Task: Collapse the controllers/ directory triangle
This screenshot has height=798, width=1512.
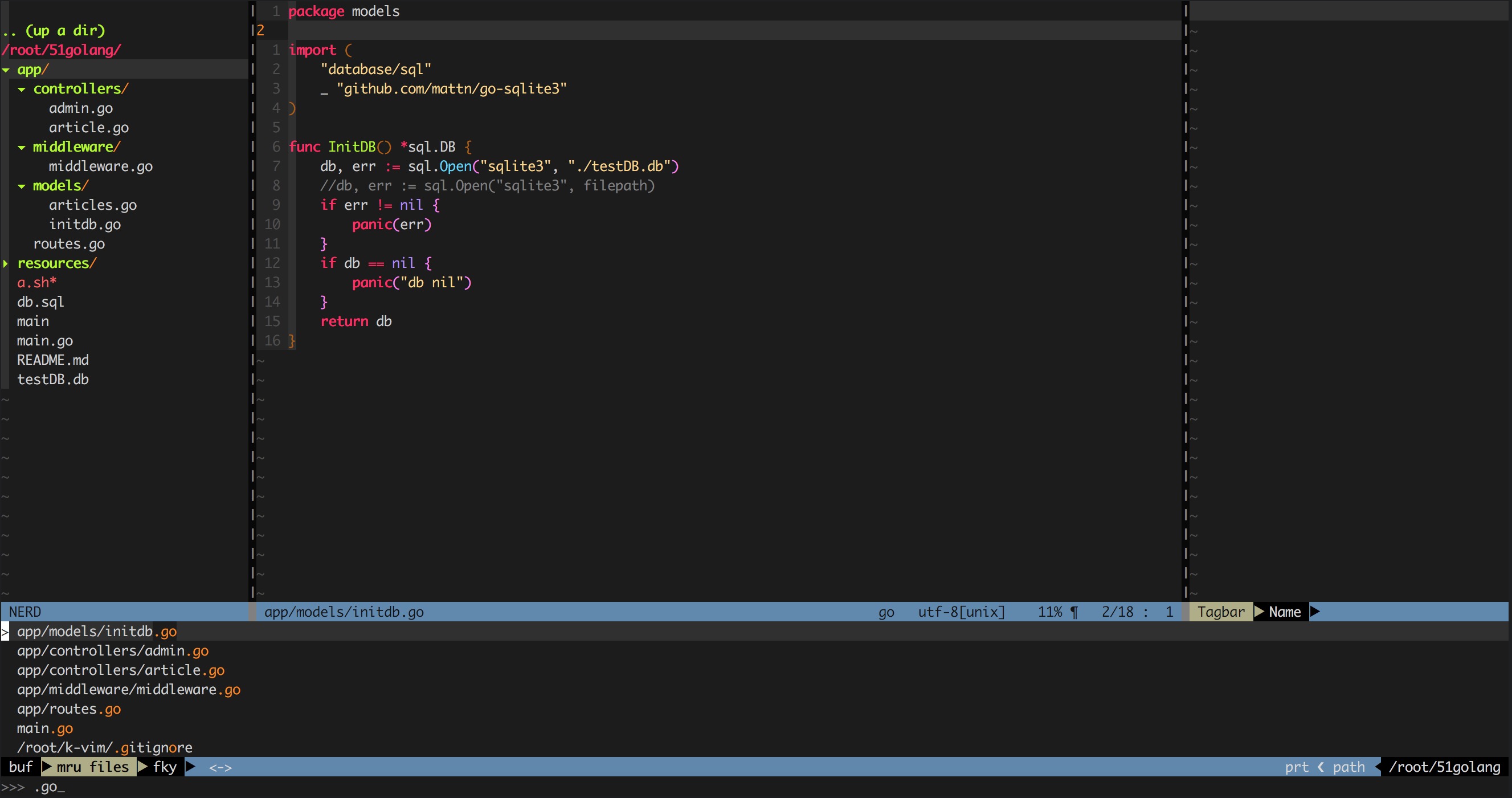Action: pos(22,89)
